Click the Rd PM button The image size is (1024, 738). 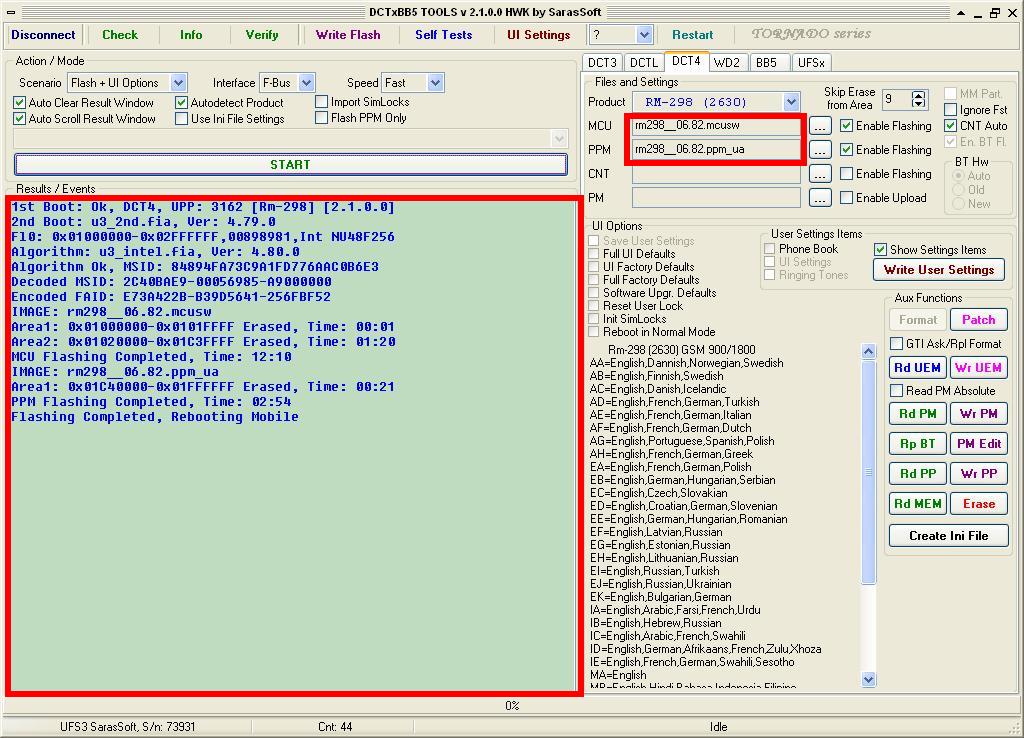click(x=917, y=413)
